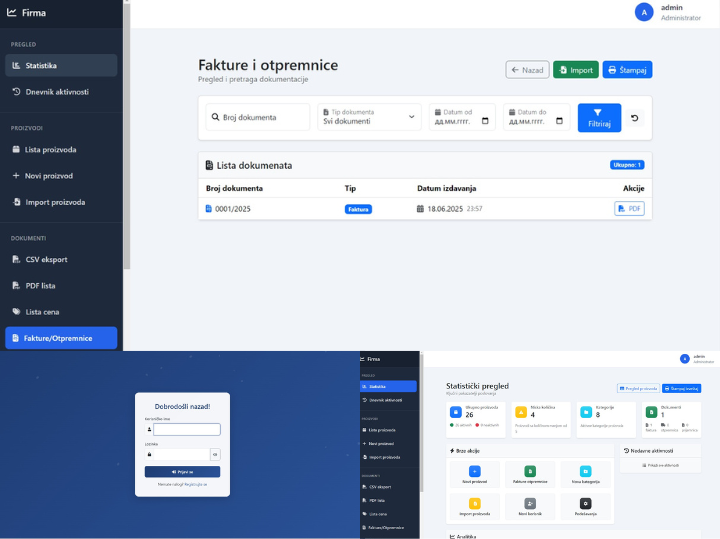The width and height of the screenshot is (720, 539).
Task: Download the PDF for document 0001/2025
Action: point(629,208)
